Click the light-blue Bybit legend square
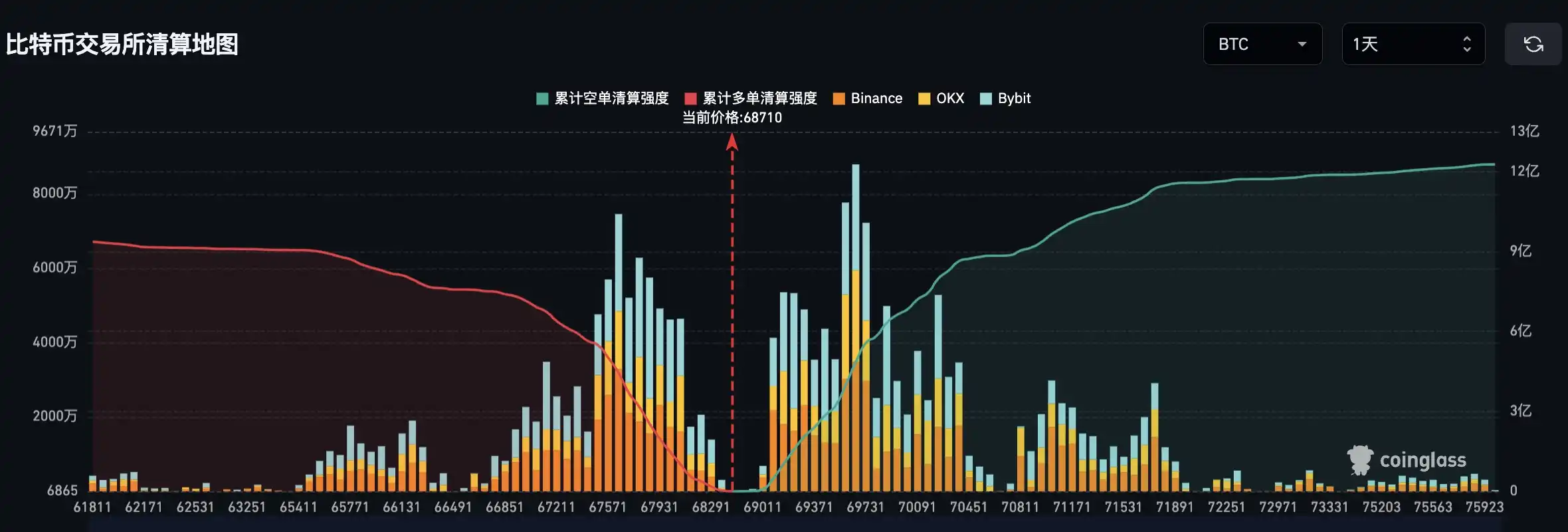 pos(986,98)
